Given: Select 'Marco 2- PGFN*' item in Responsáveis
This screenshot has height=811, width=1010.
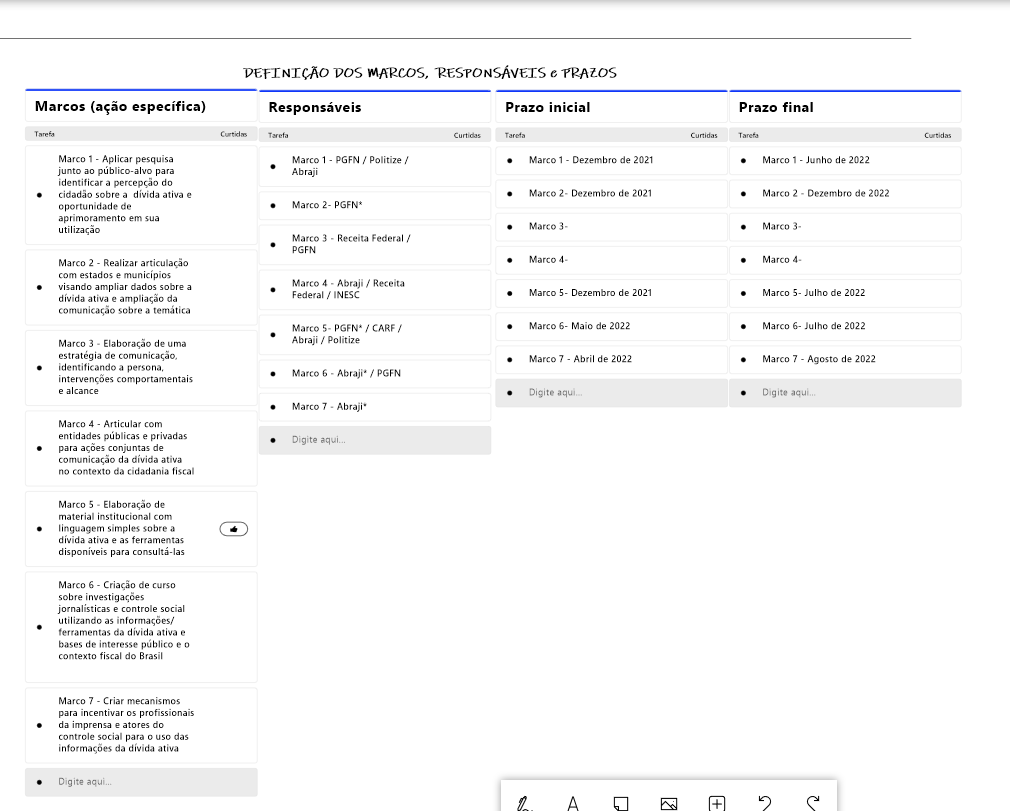Looking at the screenshot, I should [x=327, y=205].
